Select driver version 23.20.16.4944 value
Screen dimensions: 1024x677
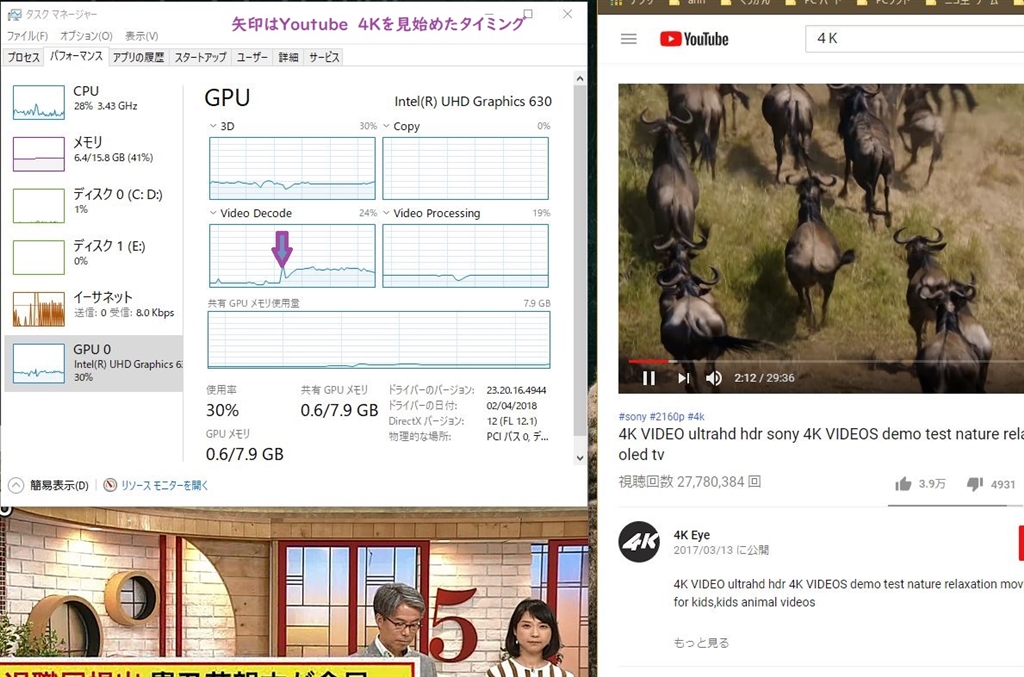[517, 390]
